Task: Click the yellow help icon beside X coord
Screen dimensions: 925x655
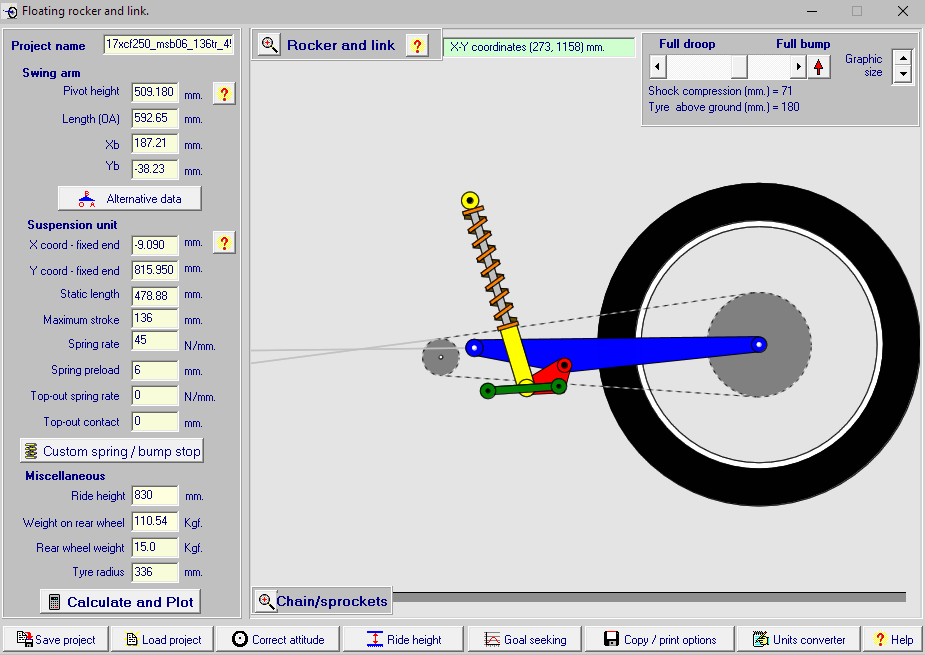Action: click(224, 242)
